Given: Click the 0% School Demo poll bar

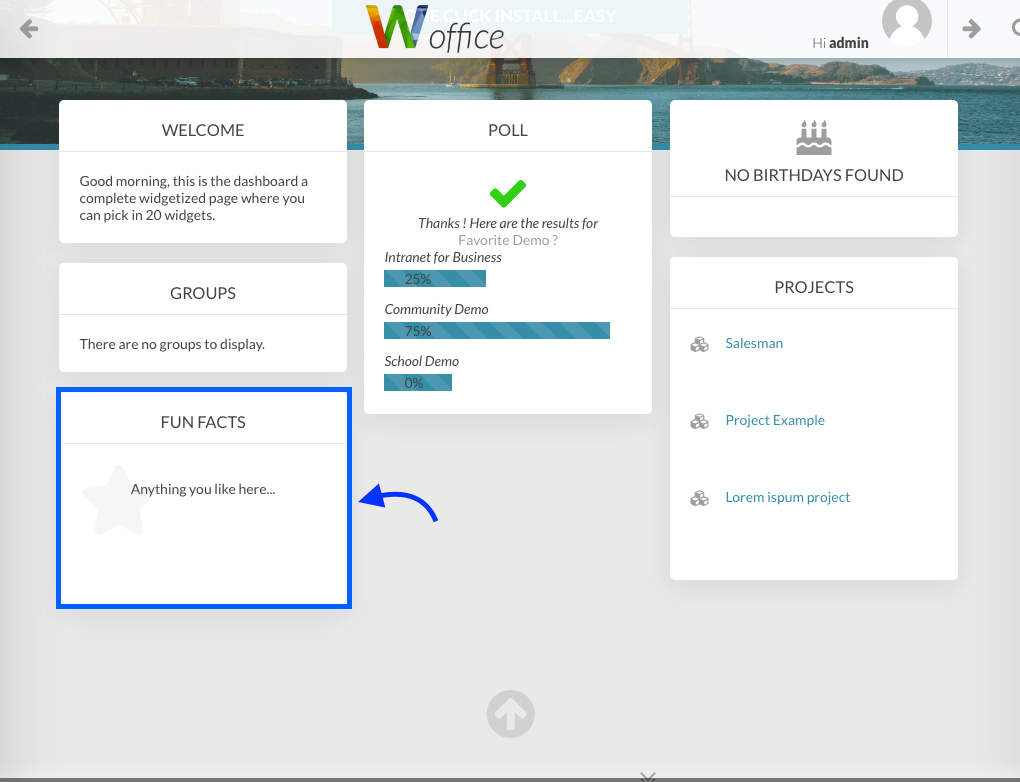Looking at the screenshot, I should [x=418, y=383].
